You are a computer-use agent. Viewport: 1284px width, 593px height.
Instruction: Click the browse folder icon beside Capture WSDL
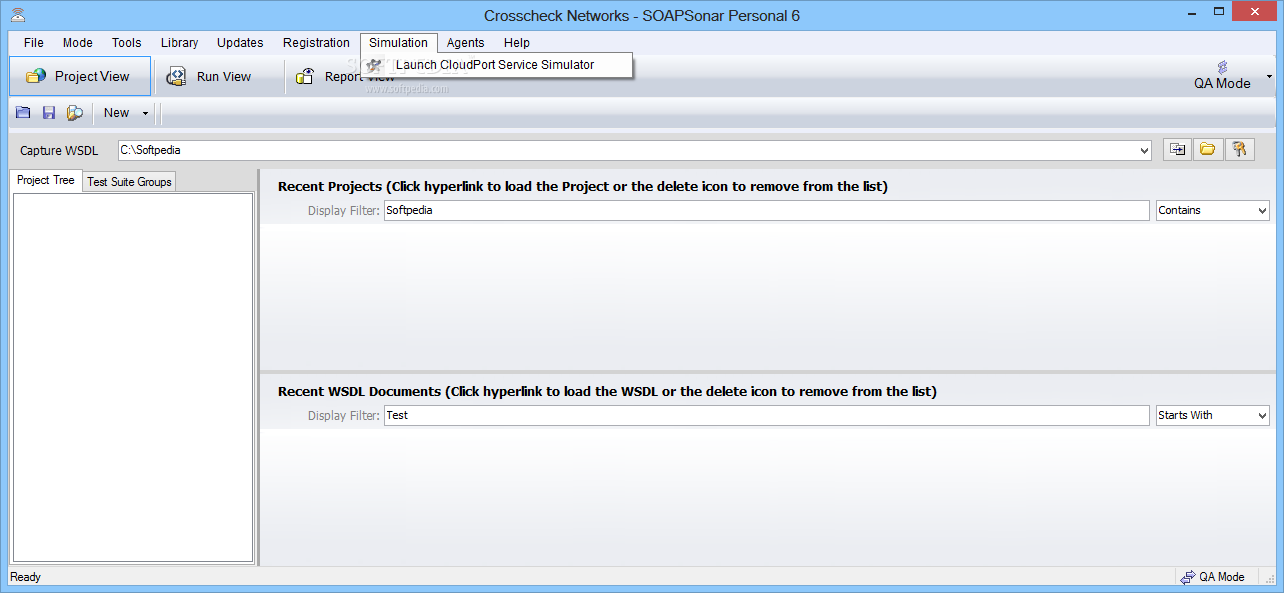(x=1208, y=149)
